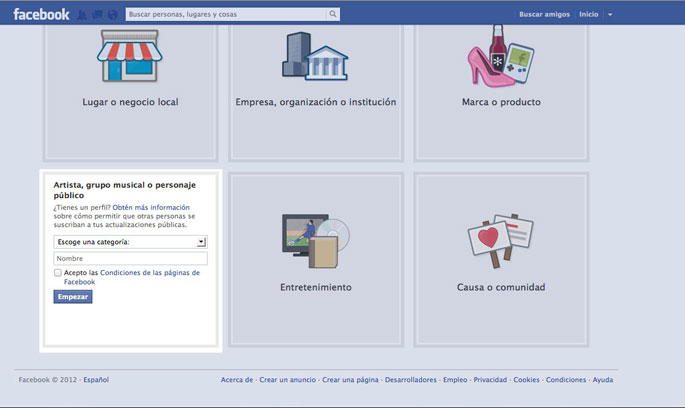Select the TV and CD entertainment icon
685x408 pixels.
315,241
